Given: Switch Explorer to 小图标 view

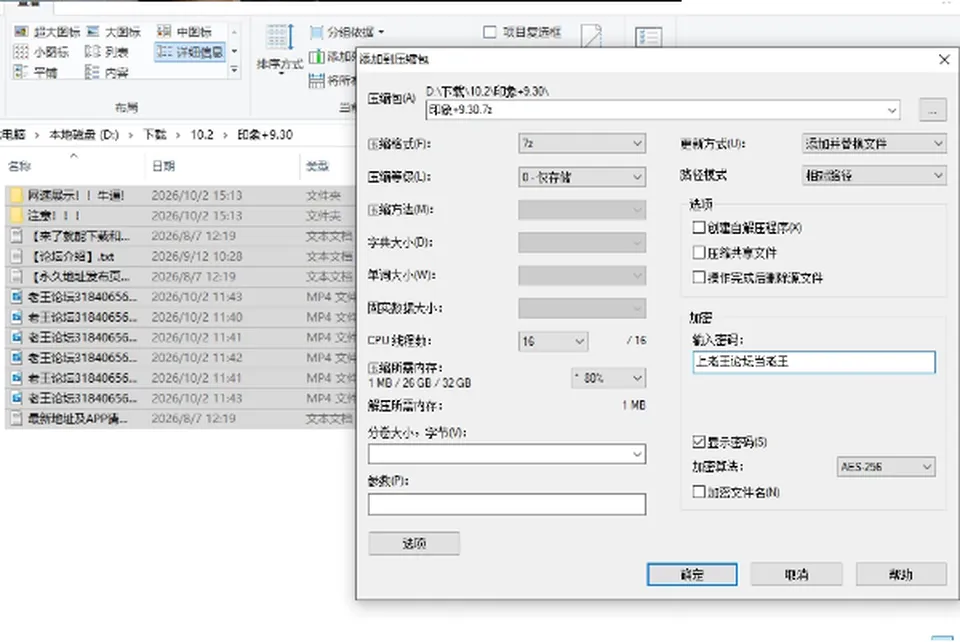Looking at the screenshot, I should [41, 52].
